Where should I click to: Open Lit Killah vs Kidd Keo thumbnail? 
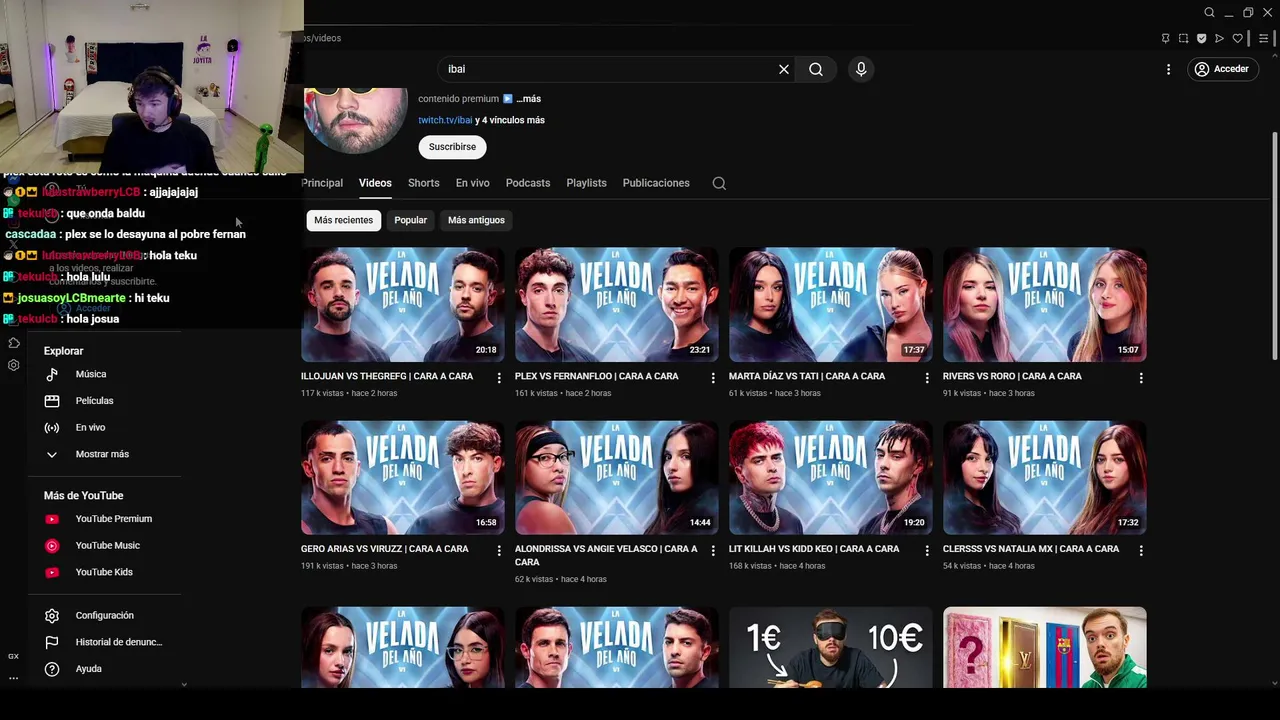[830, 478]
